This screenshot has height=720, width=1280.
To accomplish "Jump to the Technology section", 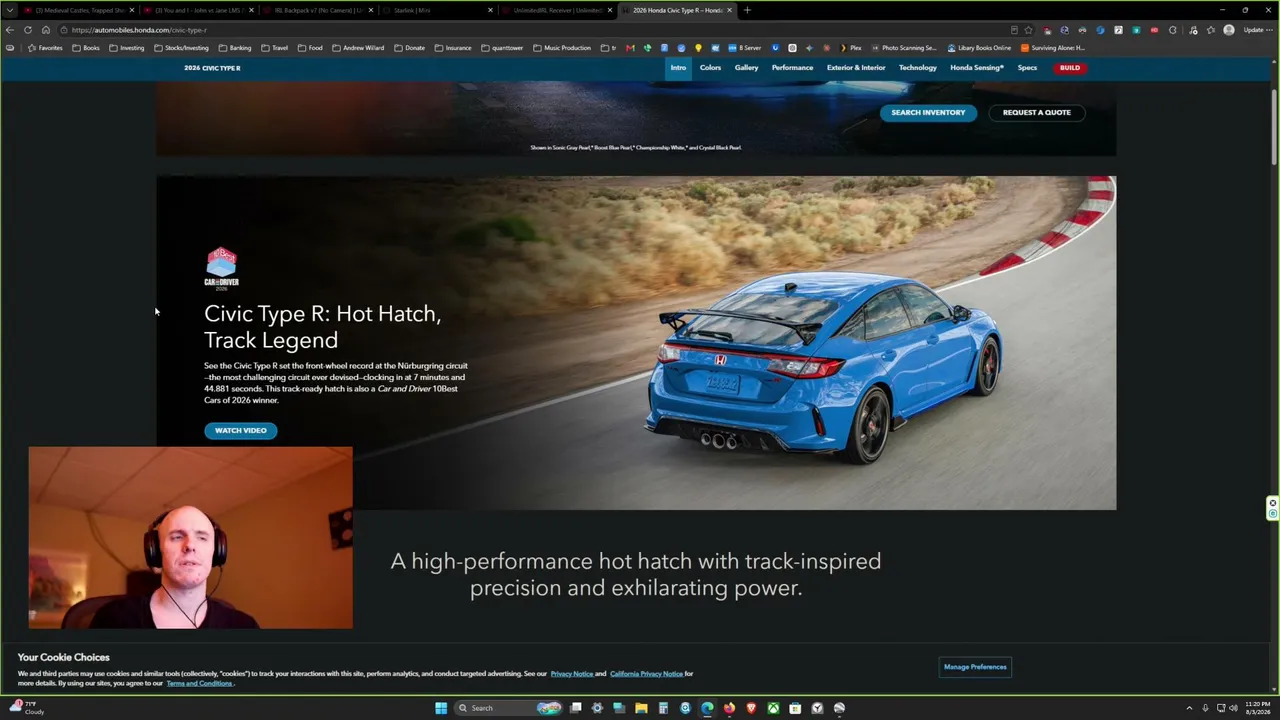I will [x=918, y=68].
